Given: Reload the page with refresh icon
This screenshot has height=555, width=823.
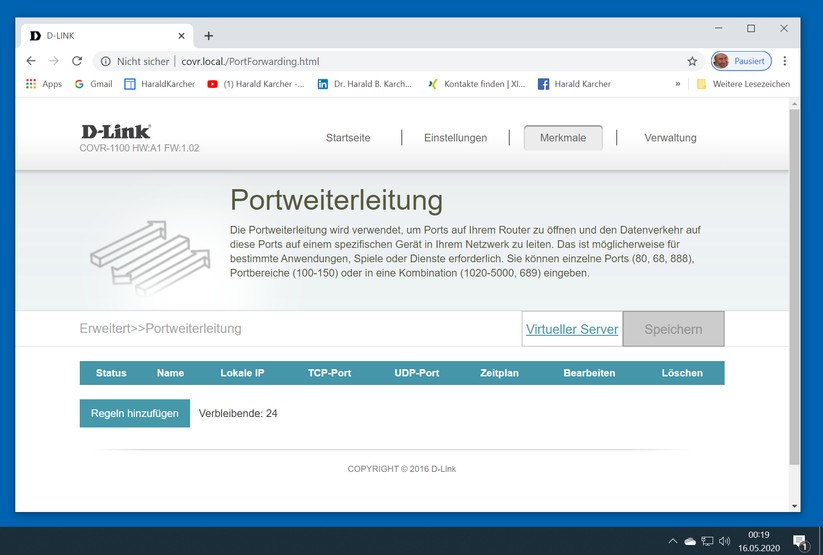Looking at the screenshot, I should (77, 61).
